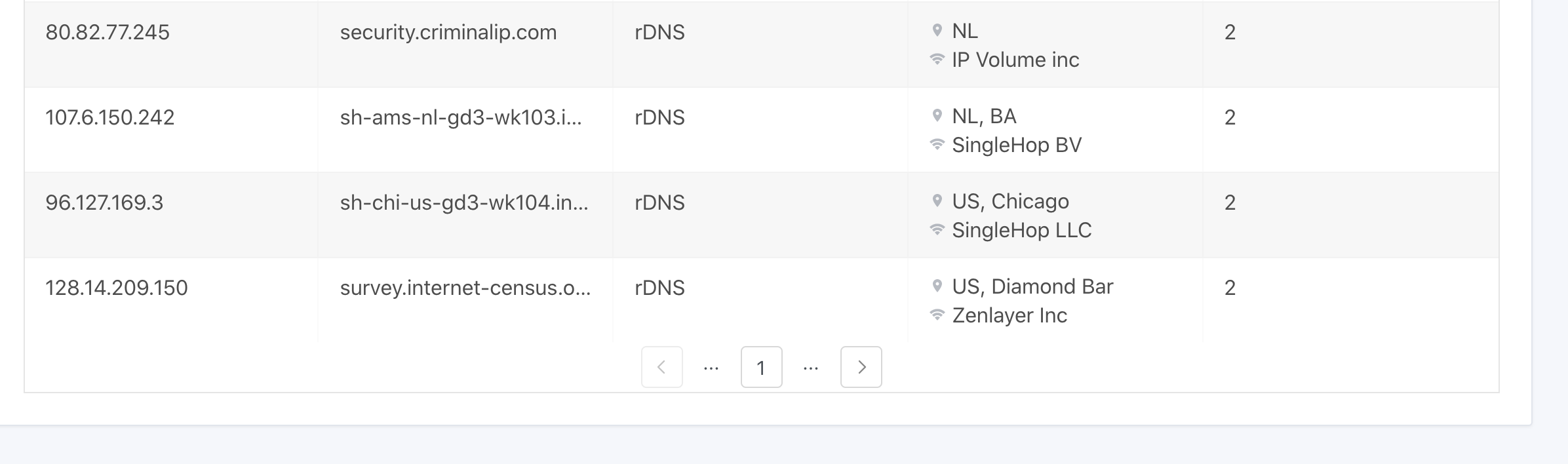
Task: Click ellipsis before page 1
Action: 711,368
